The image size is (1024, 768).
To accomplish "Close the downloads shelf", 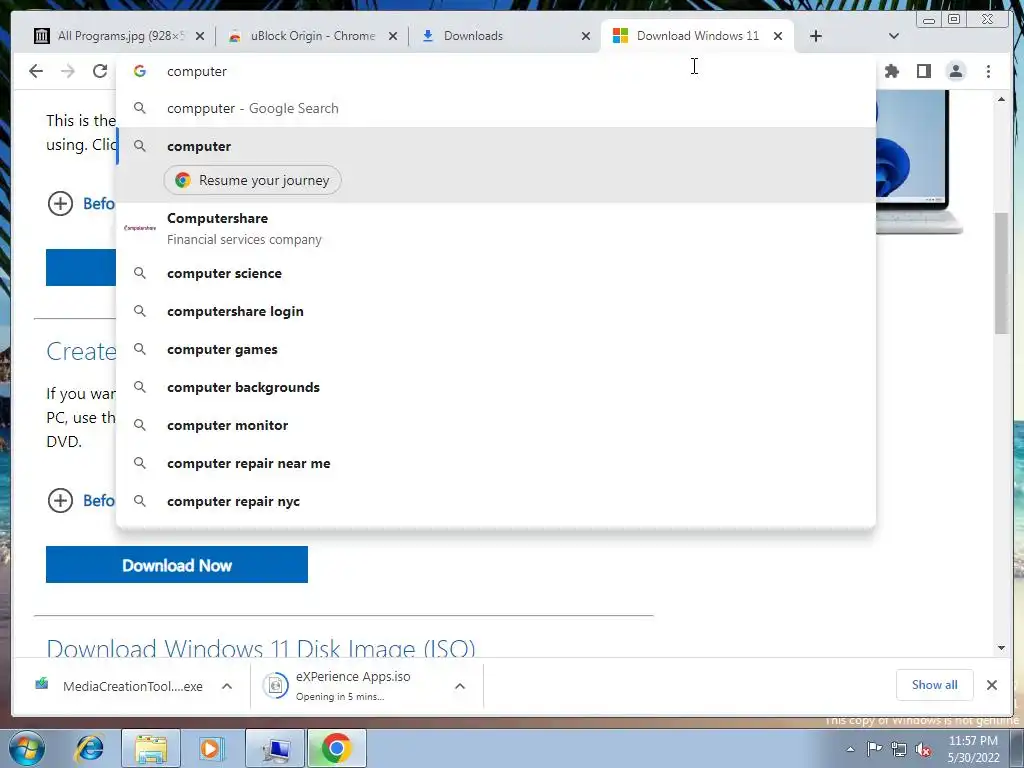I will pyautogui.click(x=991, y=685).
